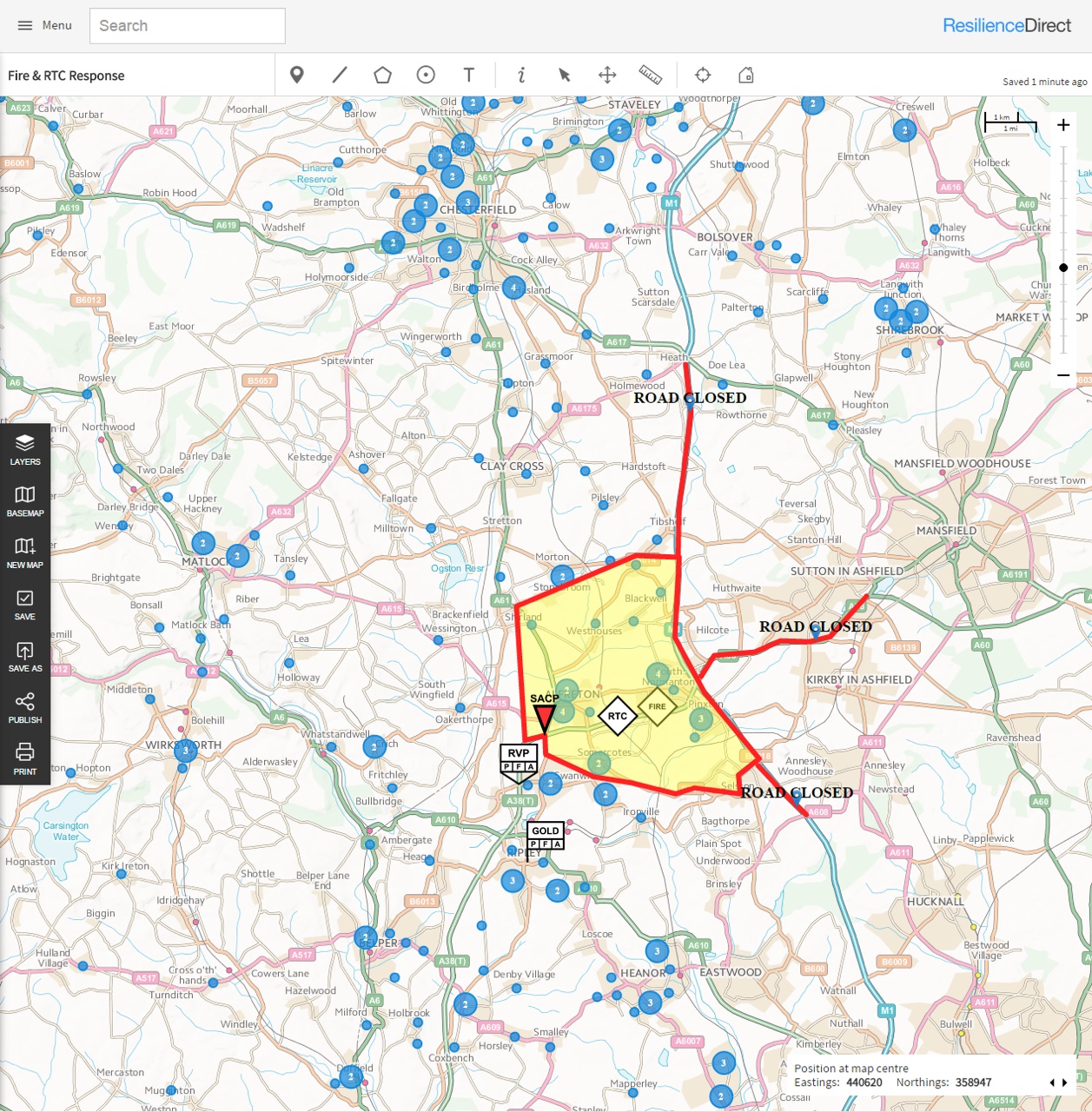Select the GOLD PFA marker
This screenshot has height=1112, width=1092.
pos(546,837)
